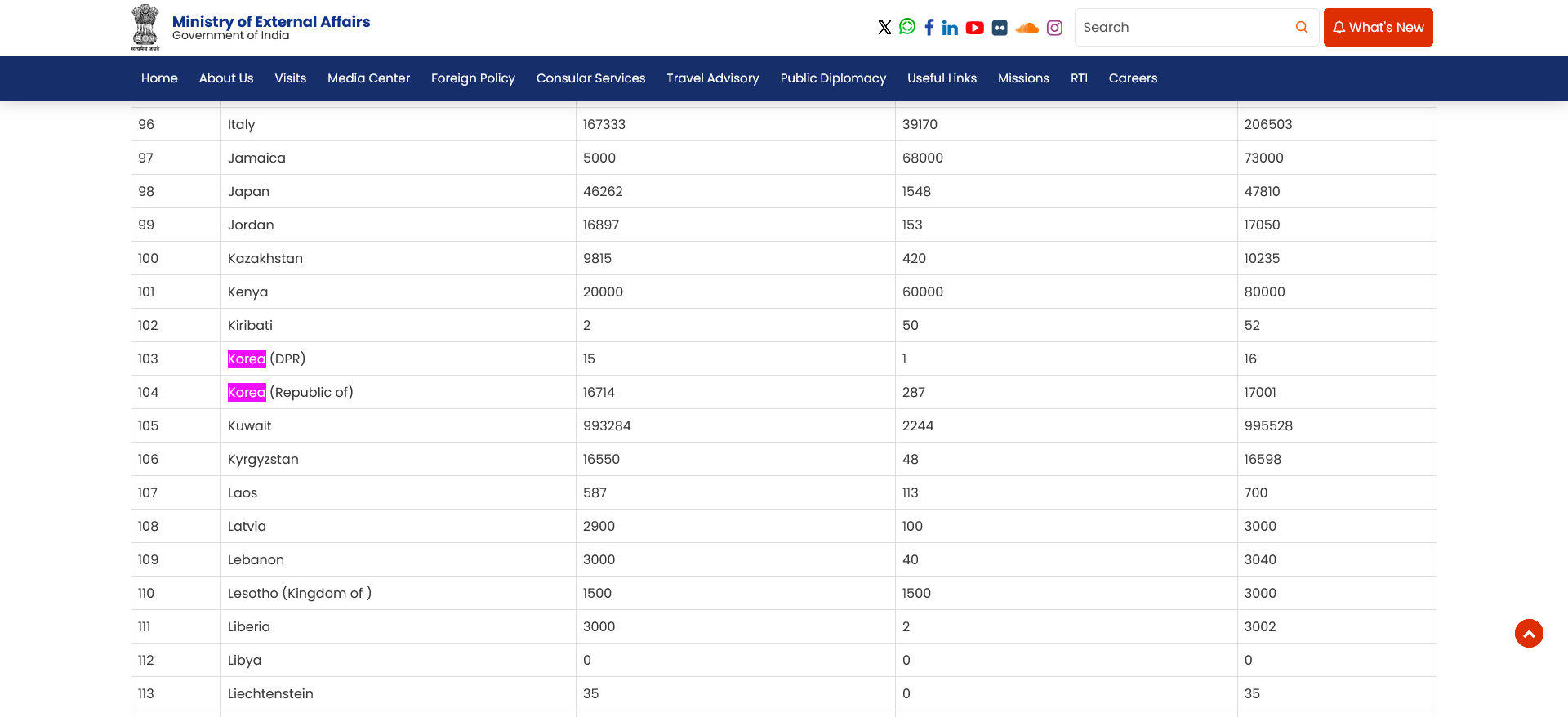Select the value 995528 for Kuwait
Viewport: 1568px width, 717px height.
coord(1268,426)
